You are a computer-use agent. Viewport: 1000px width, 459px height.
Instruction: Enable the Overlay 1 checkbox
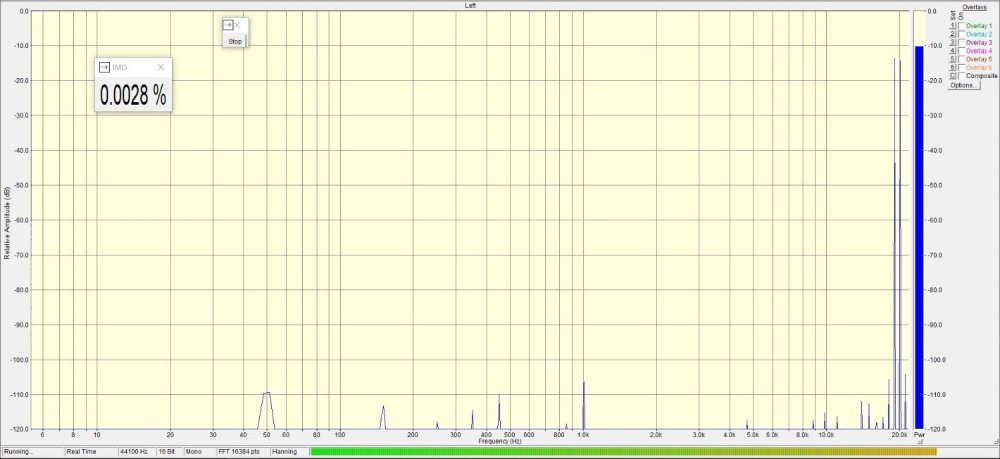tap(961, 27)
